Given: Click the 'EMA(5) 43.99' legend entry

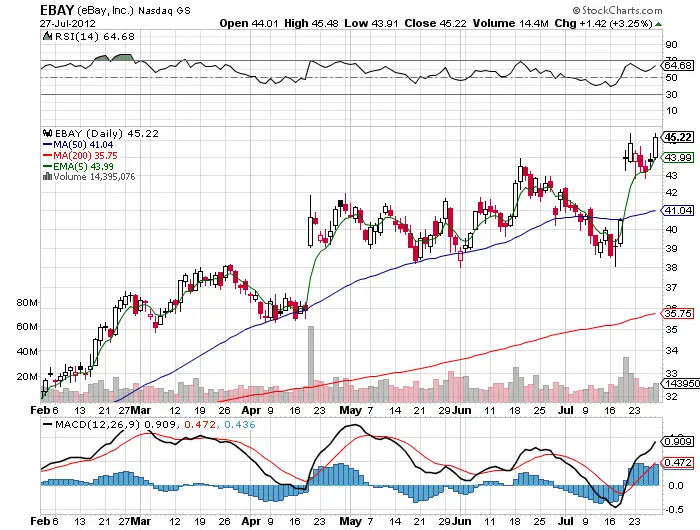Looking at the screenshot, I should pos(83,166).
